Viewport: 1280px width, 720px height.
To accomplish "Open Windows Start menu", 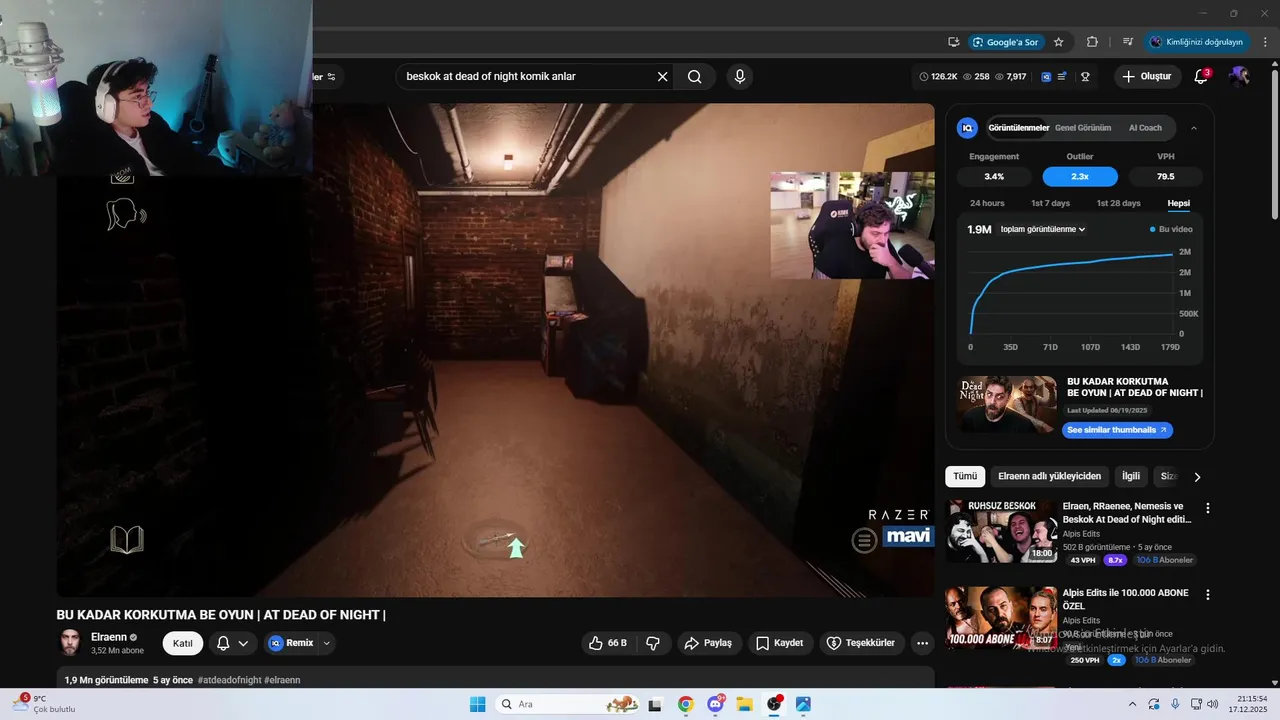I will pyautogui.click(x=477, y=704).
